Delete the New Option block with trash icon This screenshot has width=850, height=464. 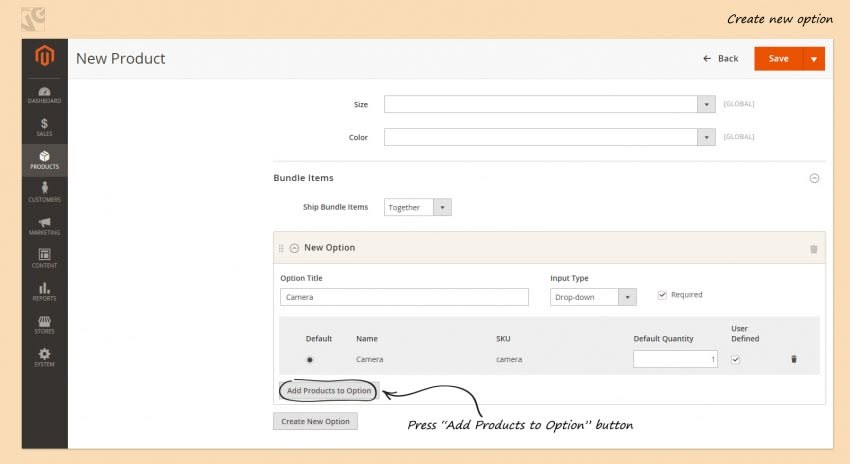[813, 249]
